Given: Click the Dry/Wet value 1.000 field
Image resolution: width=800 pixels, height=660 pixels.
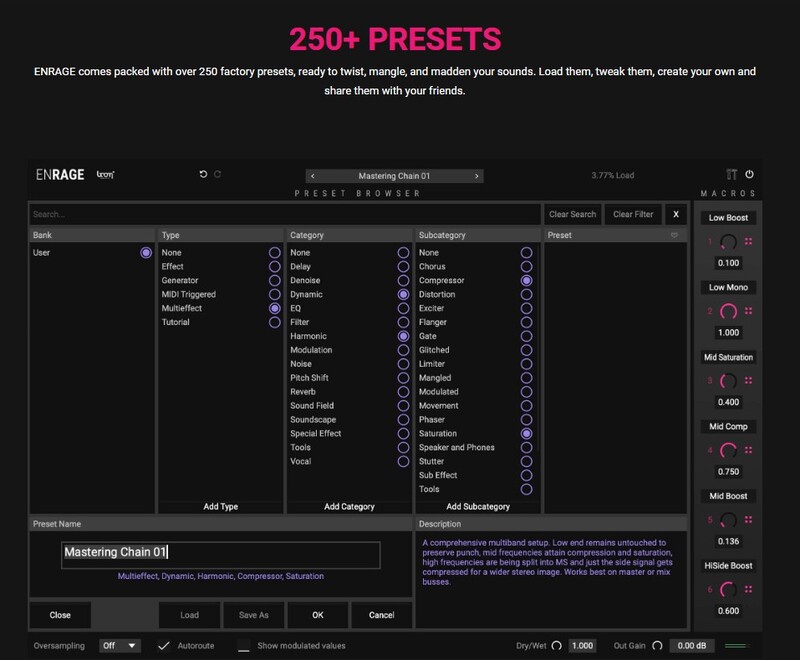Looking at the screenshot, I should [582, 646].
